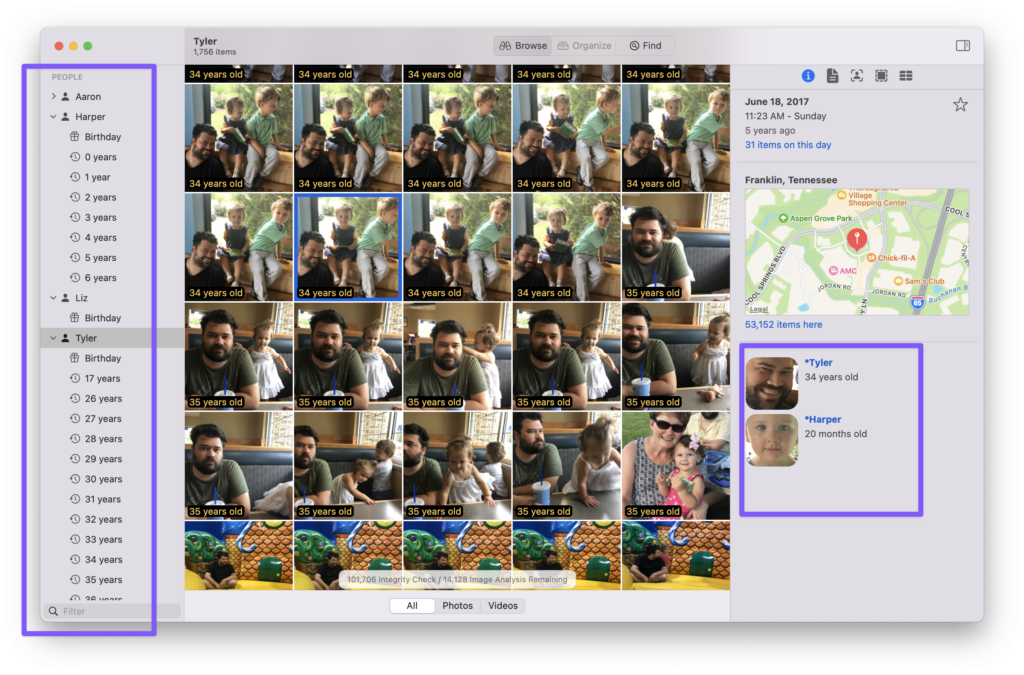1024x675 pixels.
Task: Show only Photos tab
Action: click(457, 606)
